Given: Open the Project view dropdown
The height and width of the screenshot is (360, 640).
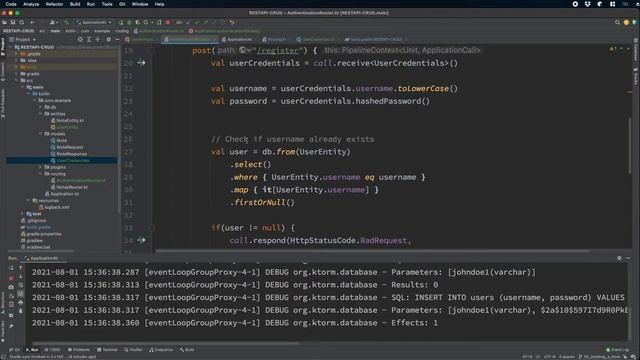Looking at the screenshot, I should [x=23, y=40].
